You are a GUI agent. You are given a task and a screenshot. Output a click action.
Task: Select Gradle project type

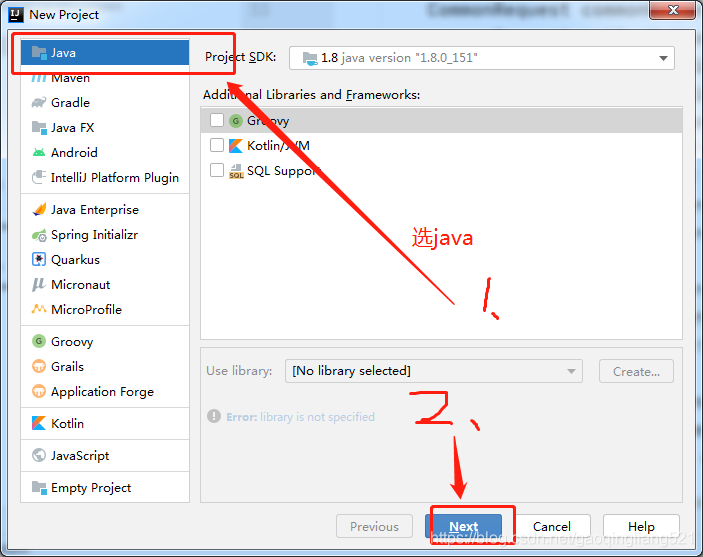[105, 103]
